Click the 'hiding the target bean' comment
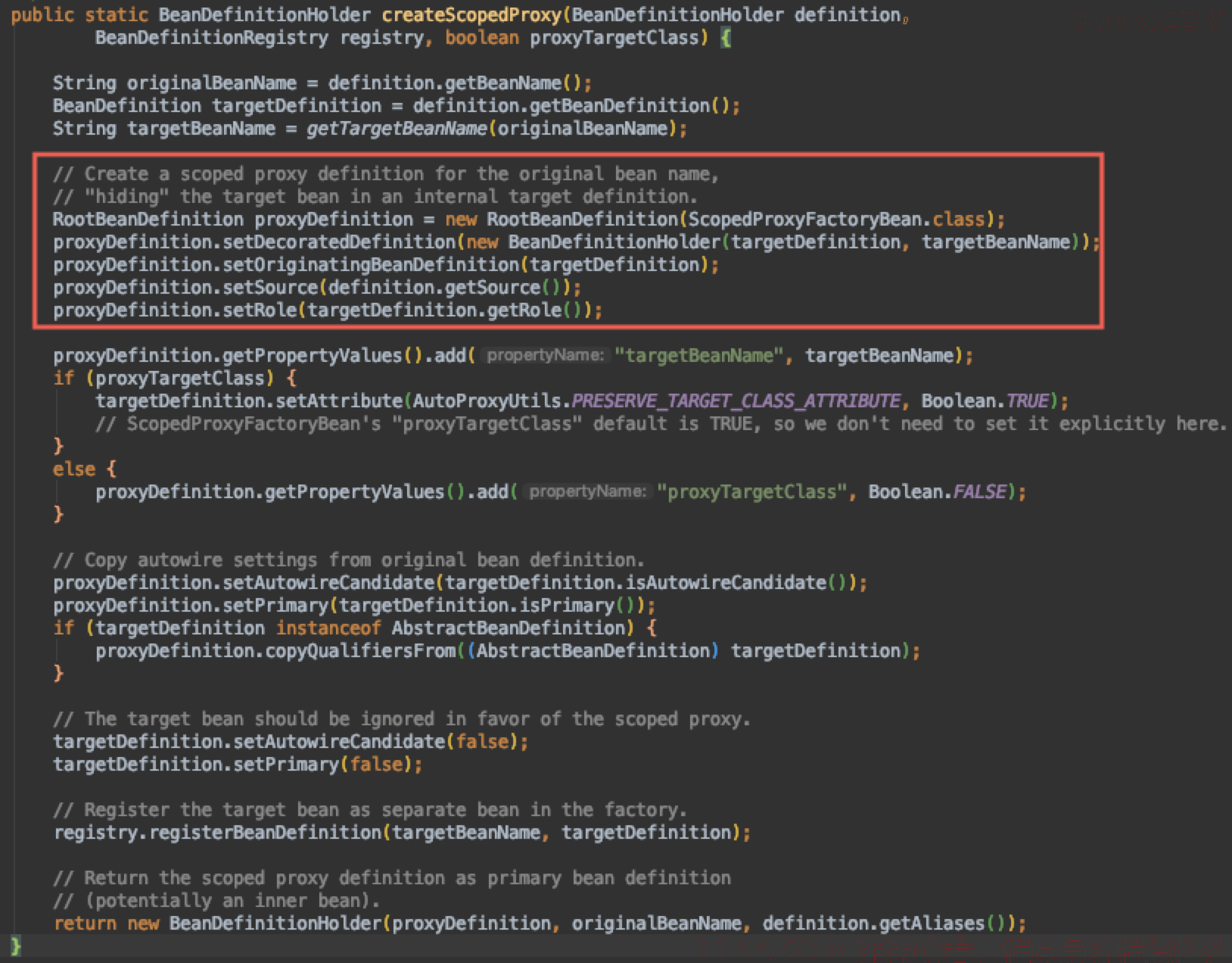The width and height of the screenshot is (1232, 963). click(375, 197)
